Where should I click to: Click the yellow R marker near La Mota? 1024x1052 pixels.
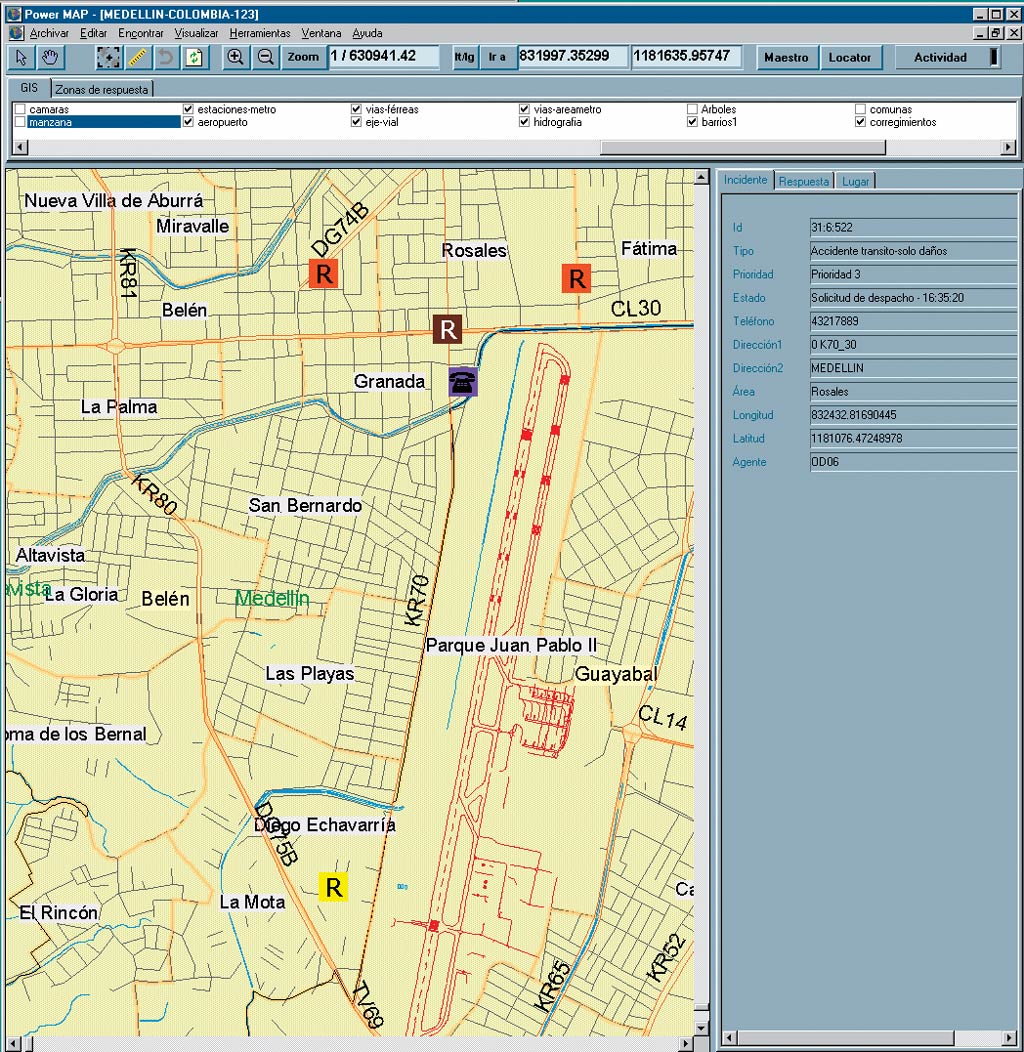334,887
